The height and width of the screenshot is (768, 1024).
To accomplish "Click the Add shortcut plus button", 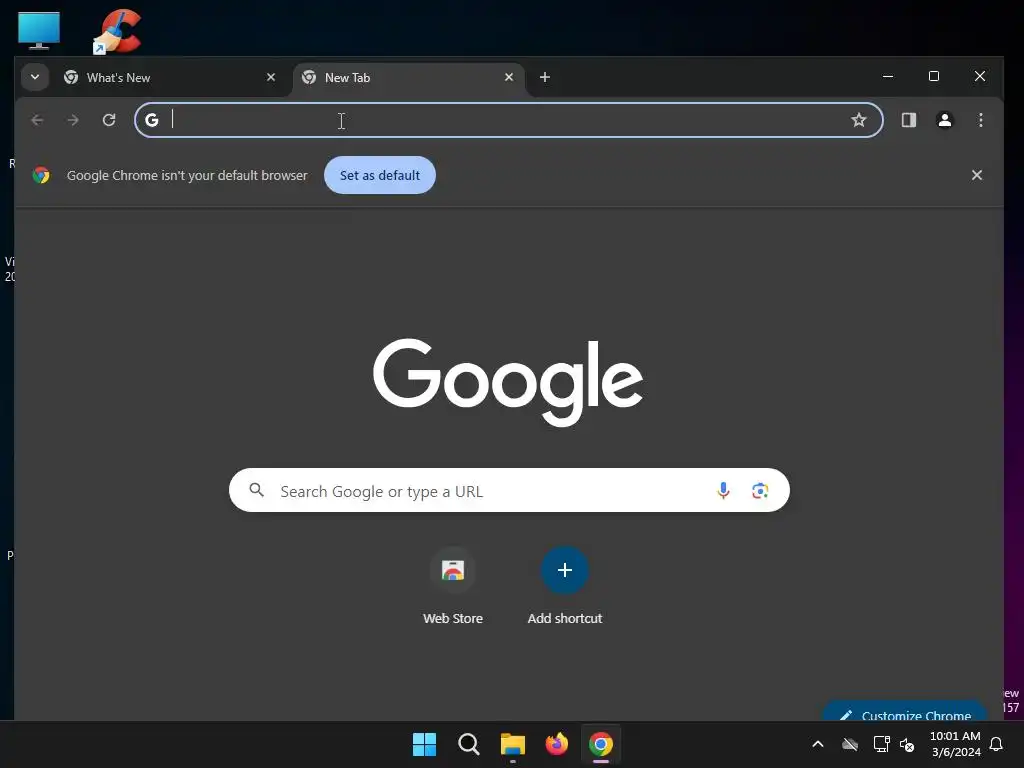I will click(565, 570).
